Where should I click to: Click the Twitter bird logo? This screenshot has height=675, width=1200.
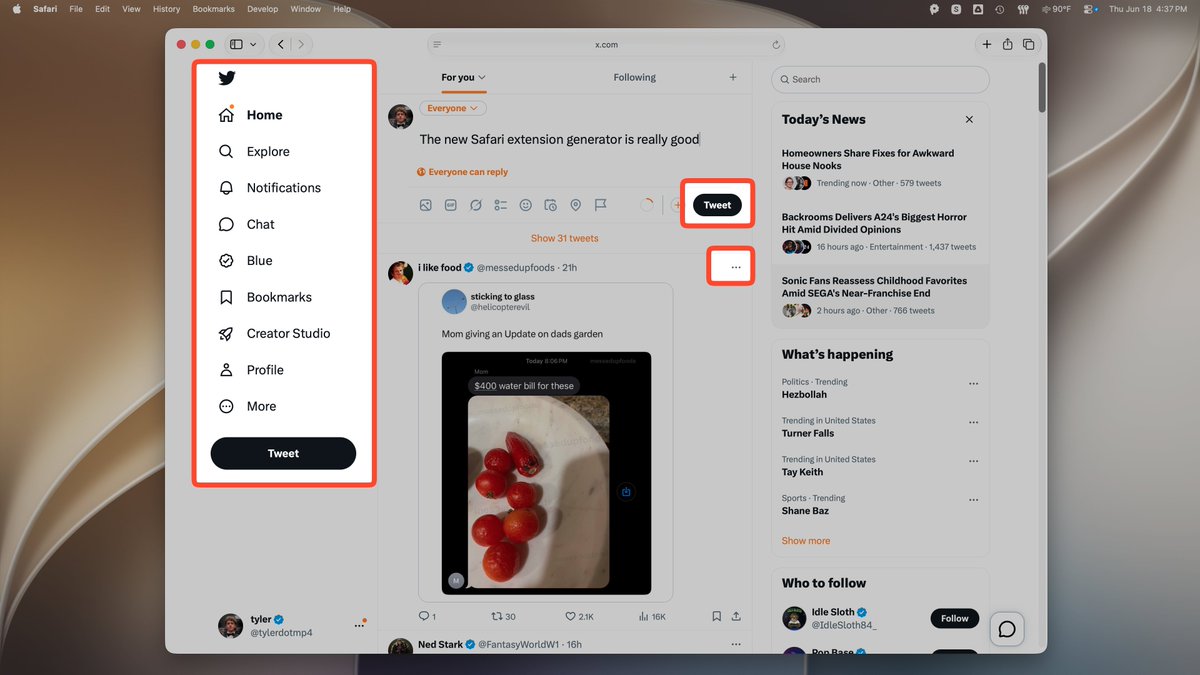point(227,78)
